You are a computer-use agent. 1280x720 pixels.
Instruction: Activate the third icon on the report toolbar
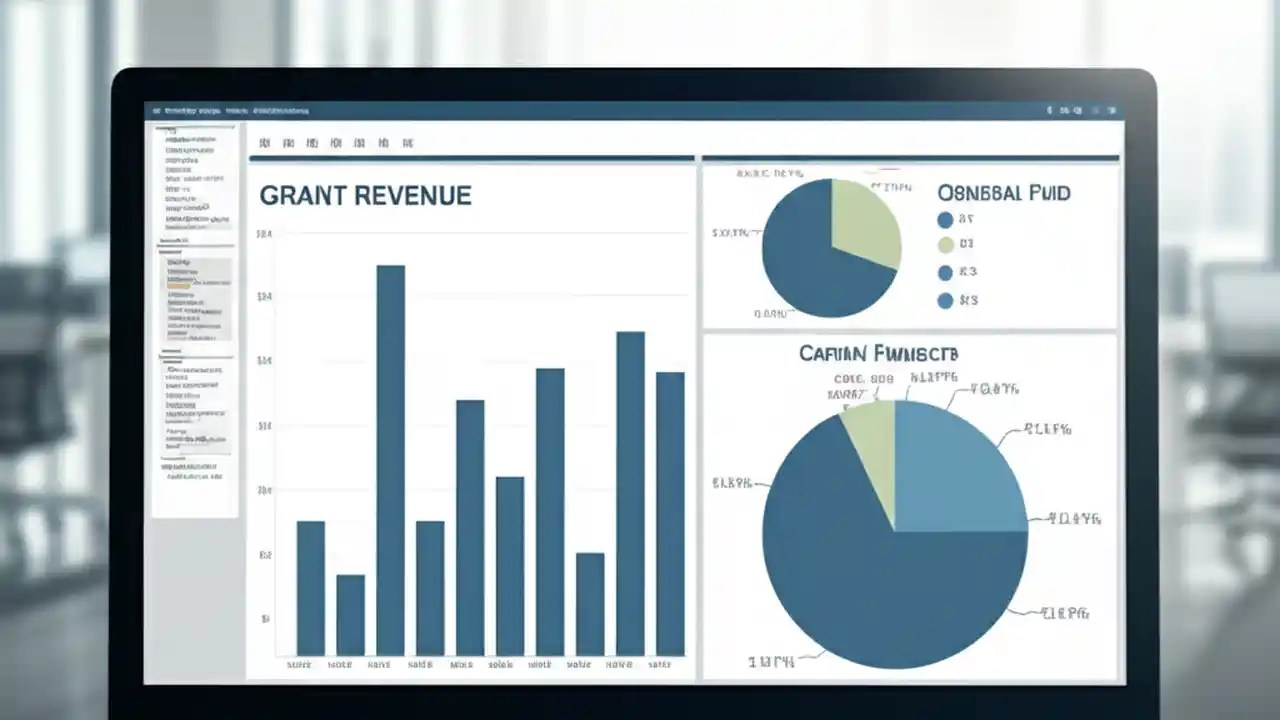pyautogui.click(x=313, y=142)
